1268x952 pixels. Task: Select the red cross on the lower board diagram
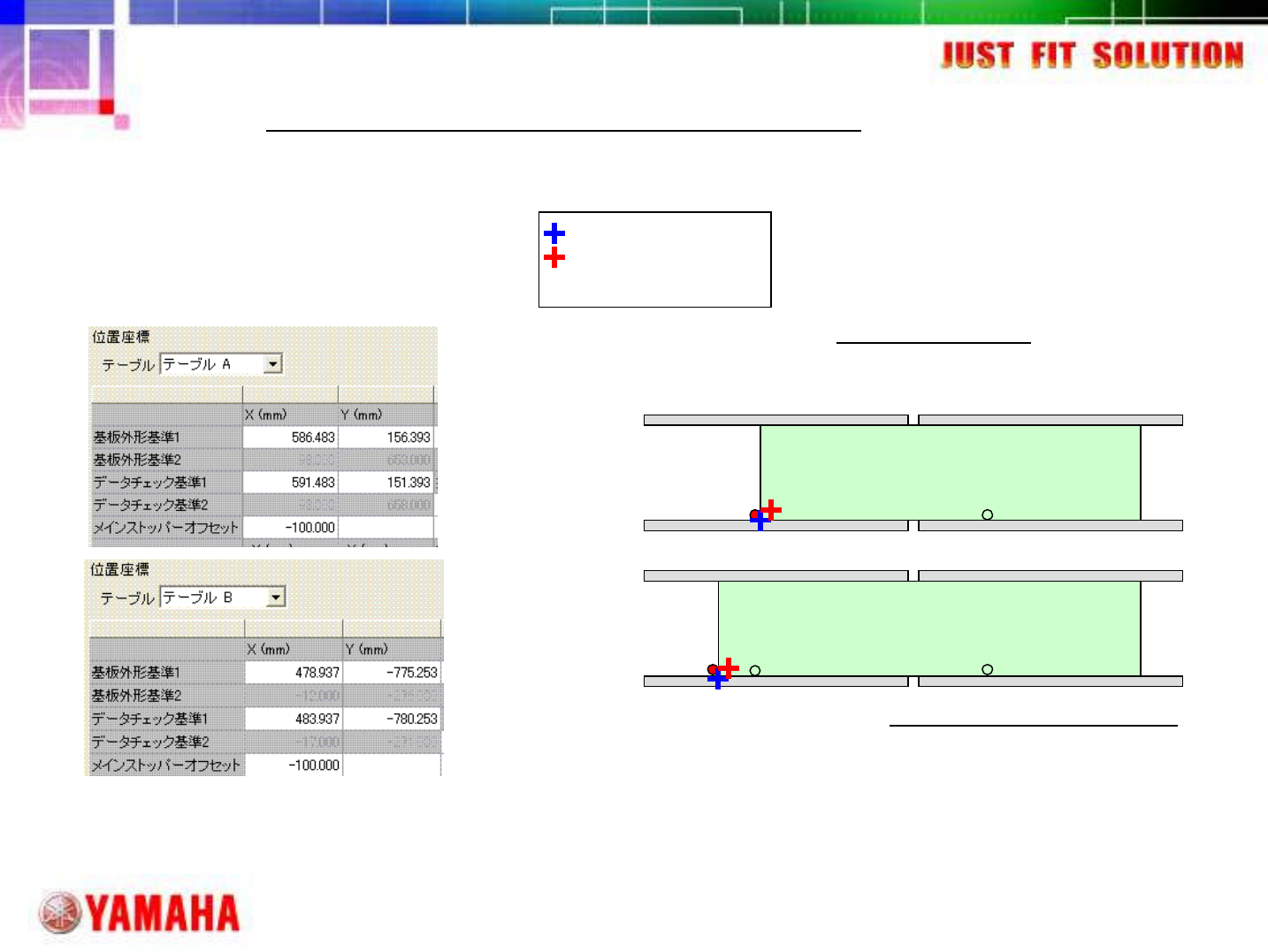coord(729,667)
